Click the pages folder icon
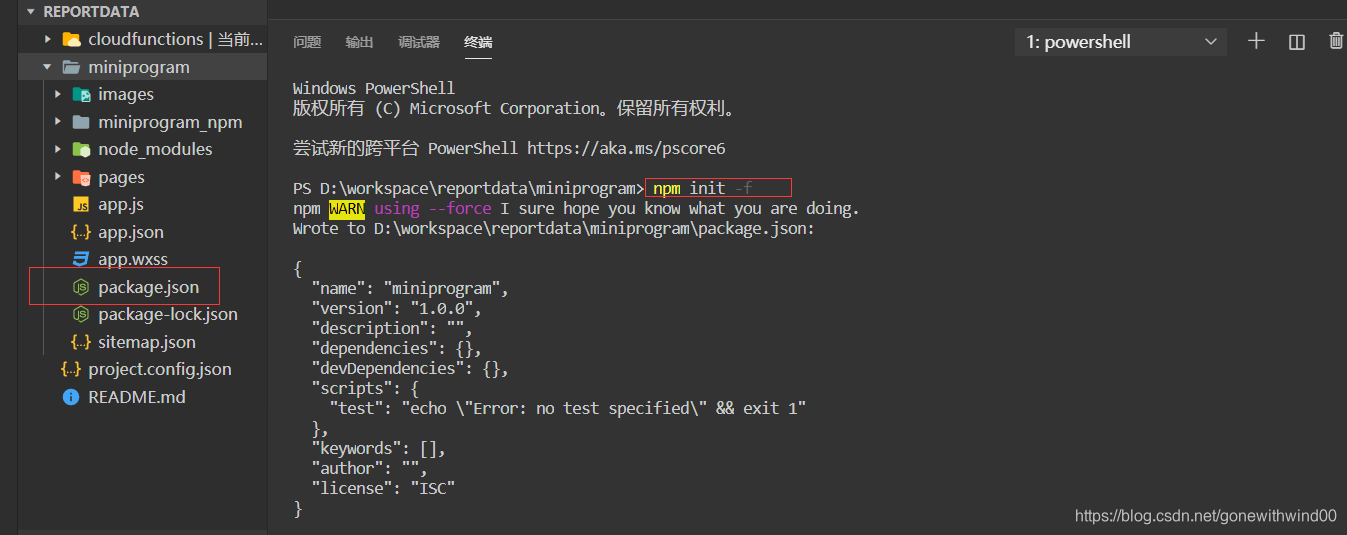The image size is (1347, 535). [x=81, y=177]
